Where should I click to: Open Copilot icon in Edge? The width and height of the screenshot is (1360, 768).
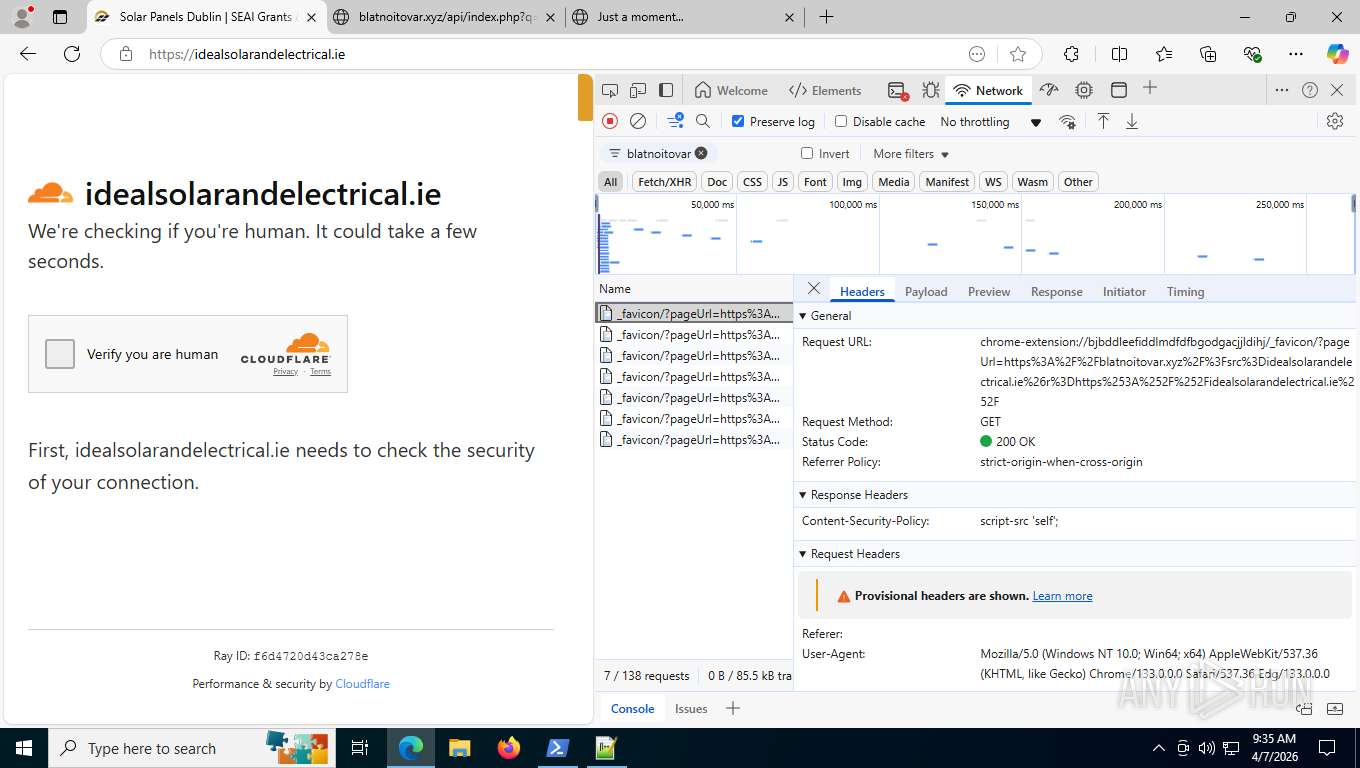pos(1337,54)
